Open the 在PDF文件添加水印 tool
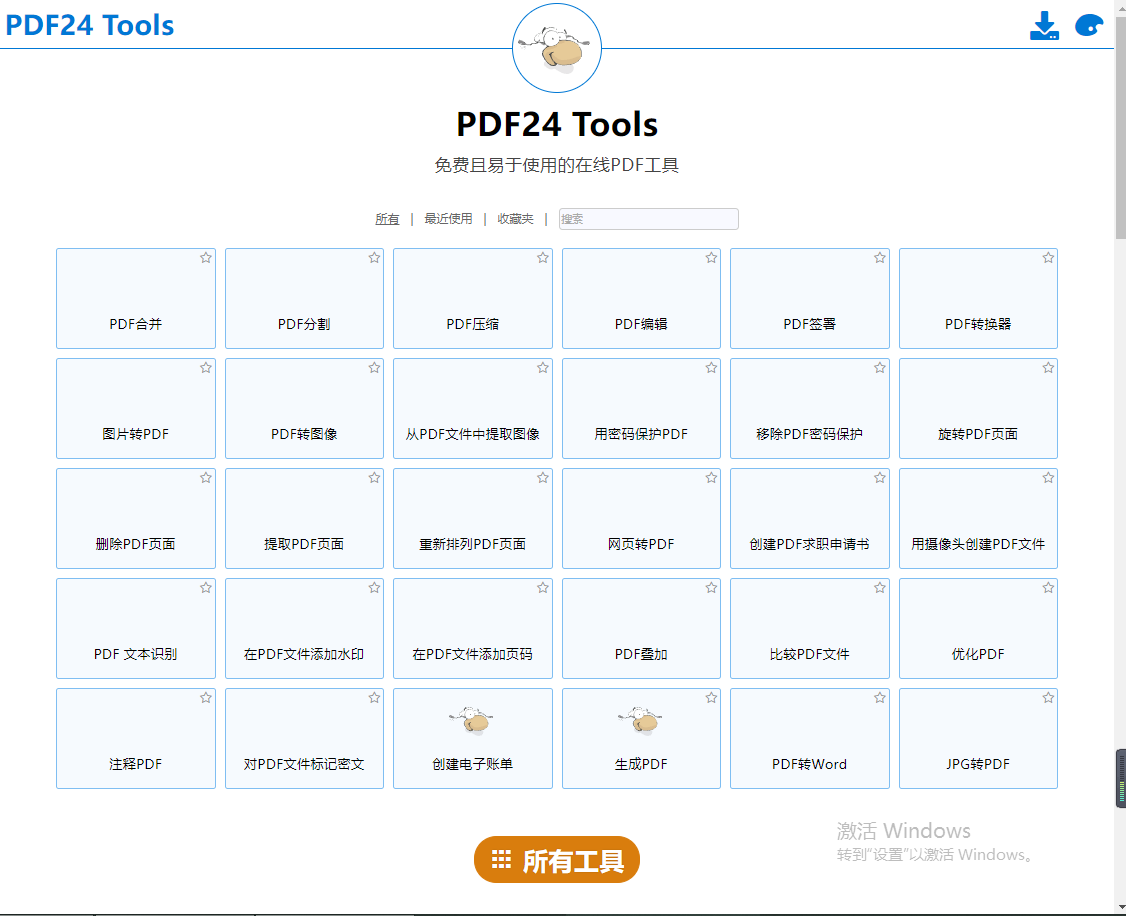1131x916 pixels. [x=304, y=628]
